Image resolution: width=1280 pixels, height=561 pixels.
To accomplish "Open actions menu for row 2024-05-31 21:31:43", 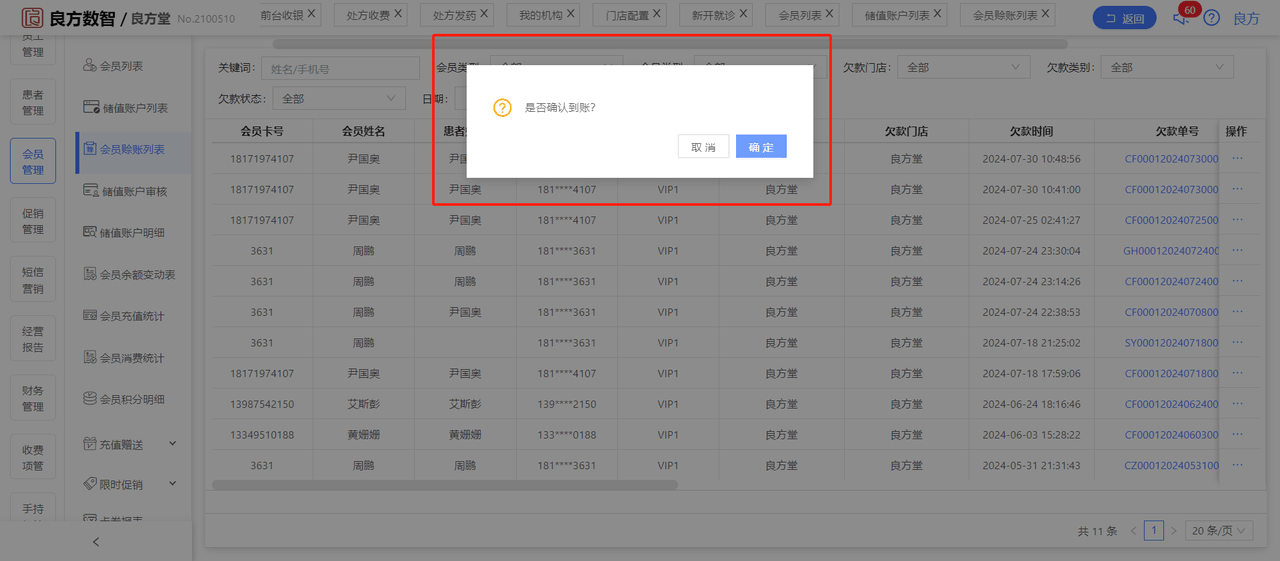I will tap(1237, 465).
